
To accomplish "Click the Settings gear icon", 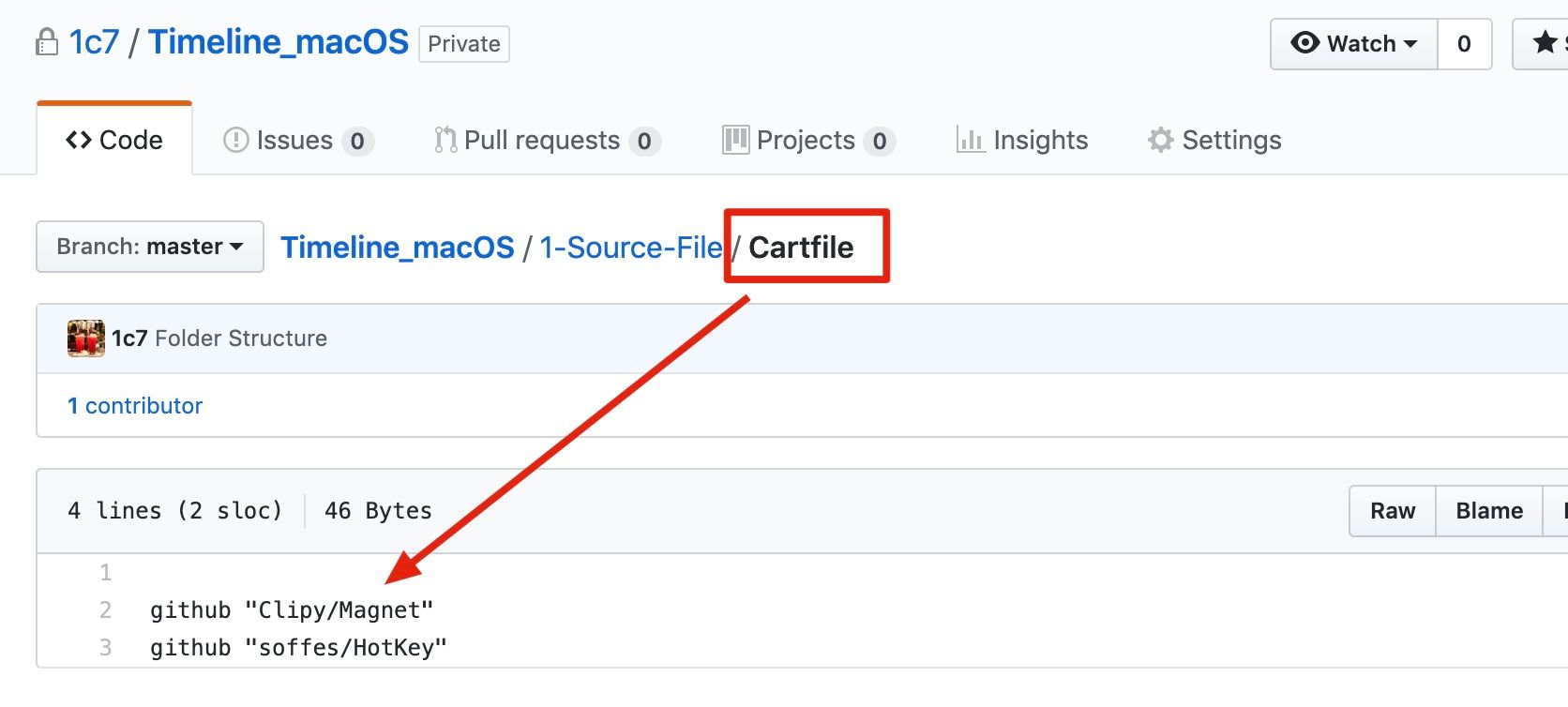I will [1161, 140].
